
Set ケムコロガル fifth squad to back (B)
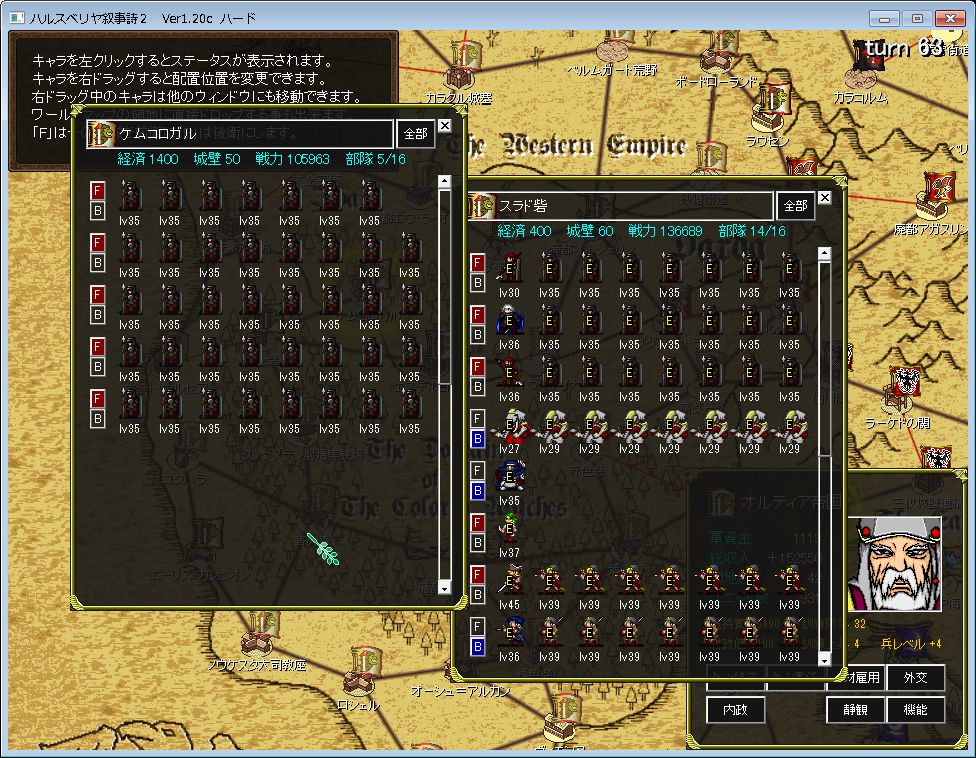tap(98, 419)
